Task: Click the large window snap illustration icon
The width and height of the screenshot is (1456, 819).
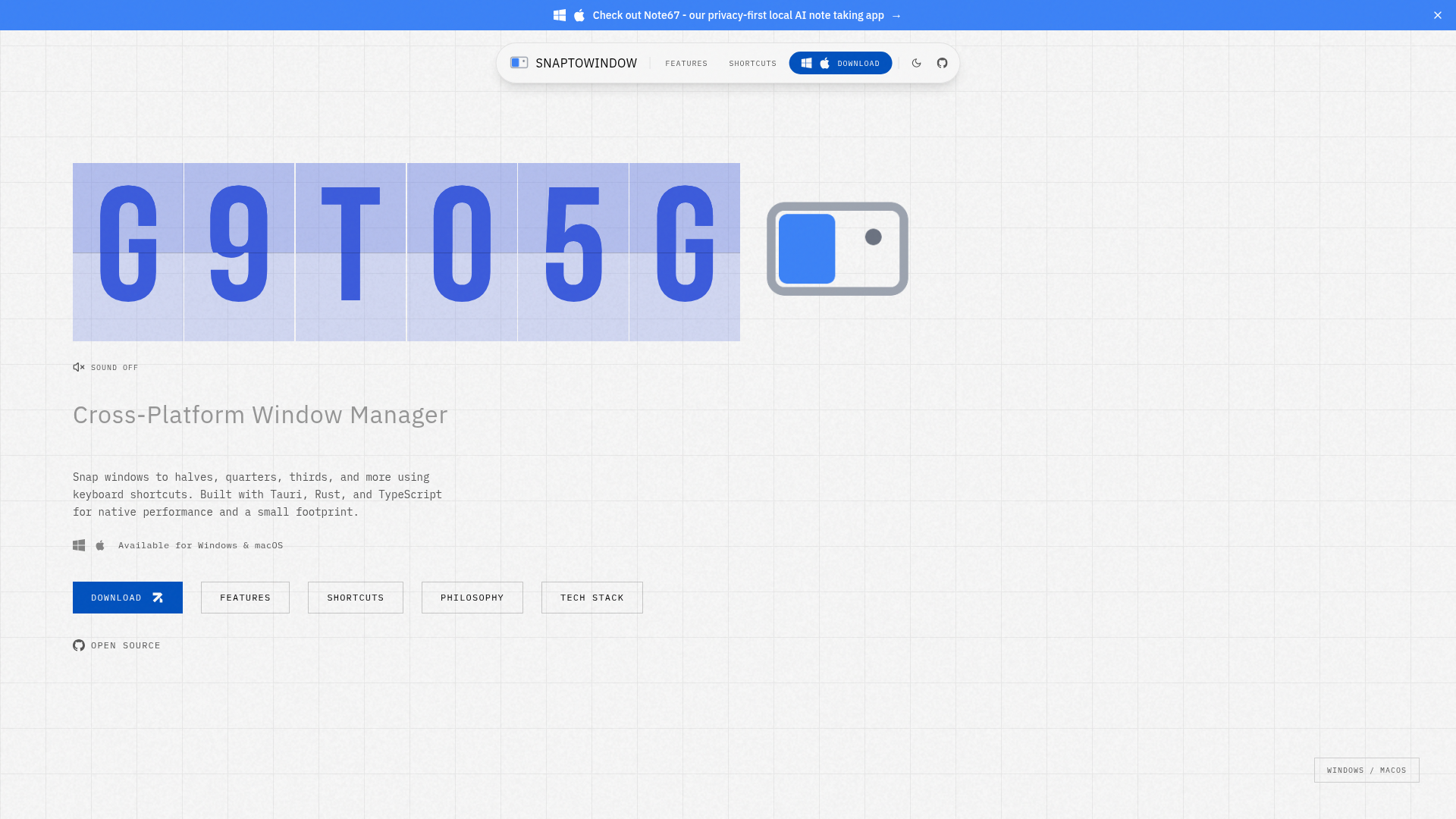Action: click(x=837, y=249)
